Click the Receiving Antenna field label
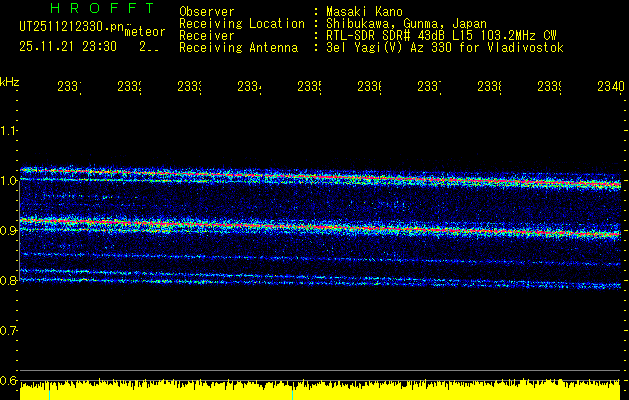Viewport: 629px width, 400px height. point(238,47)
